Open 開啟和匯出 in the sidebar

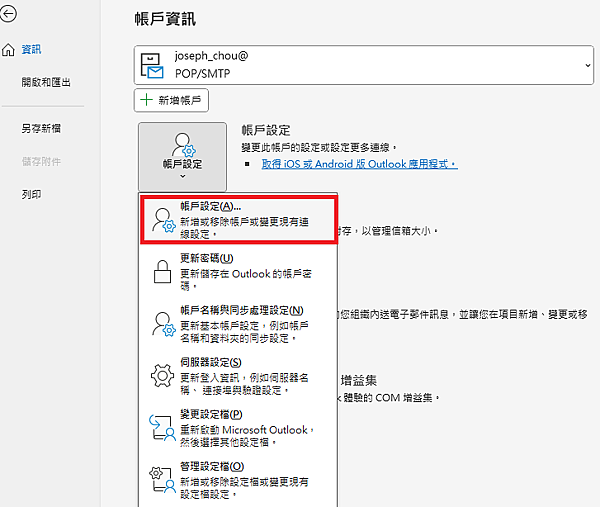[46, 82]
